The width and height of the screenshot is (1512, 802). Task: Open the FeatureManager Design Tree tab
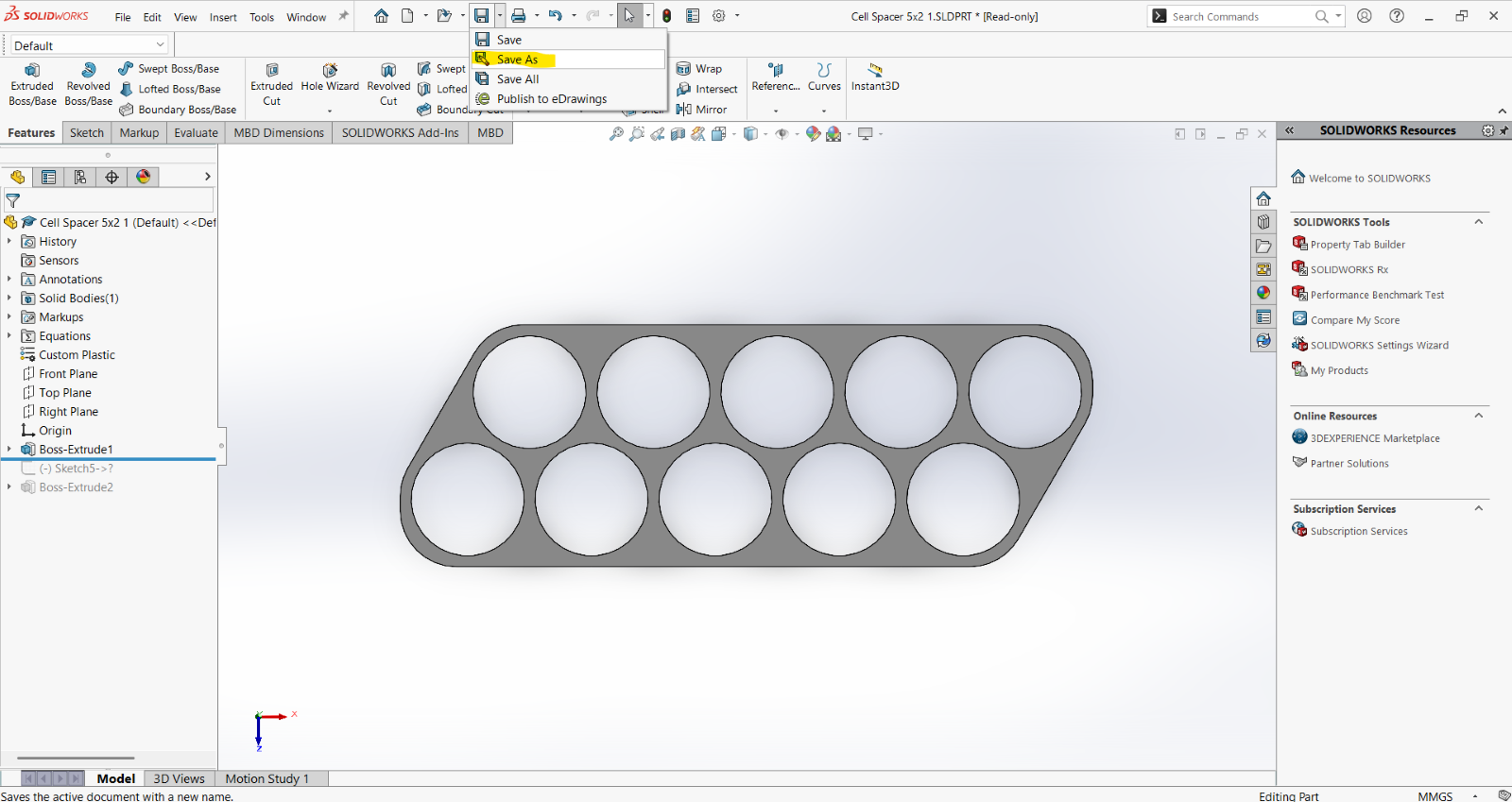tap(17, 177)
